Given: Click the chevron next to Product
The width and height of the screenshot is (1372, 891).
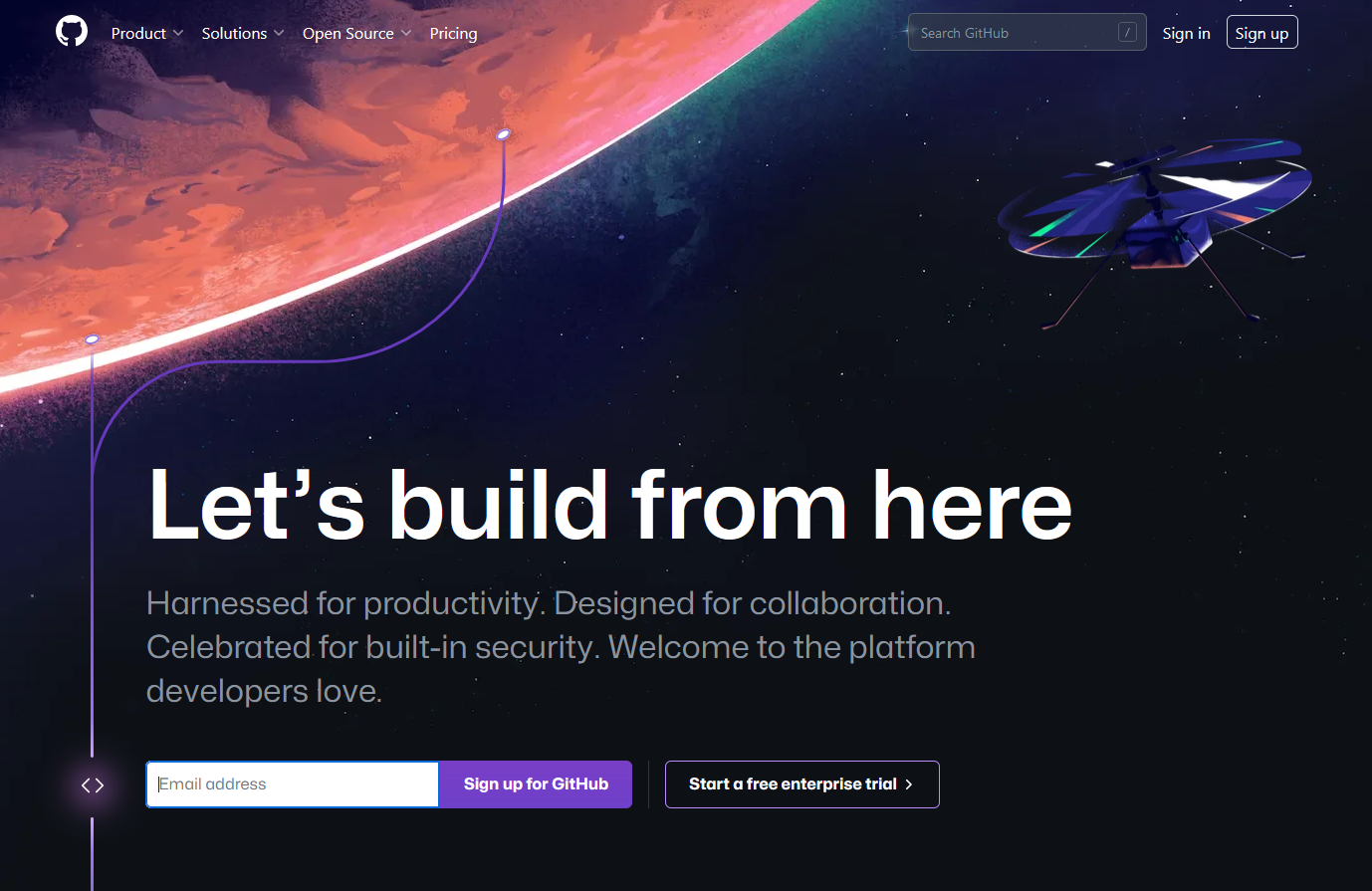Looking at the screenshot, I should (x=178, y=33).
